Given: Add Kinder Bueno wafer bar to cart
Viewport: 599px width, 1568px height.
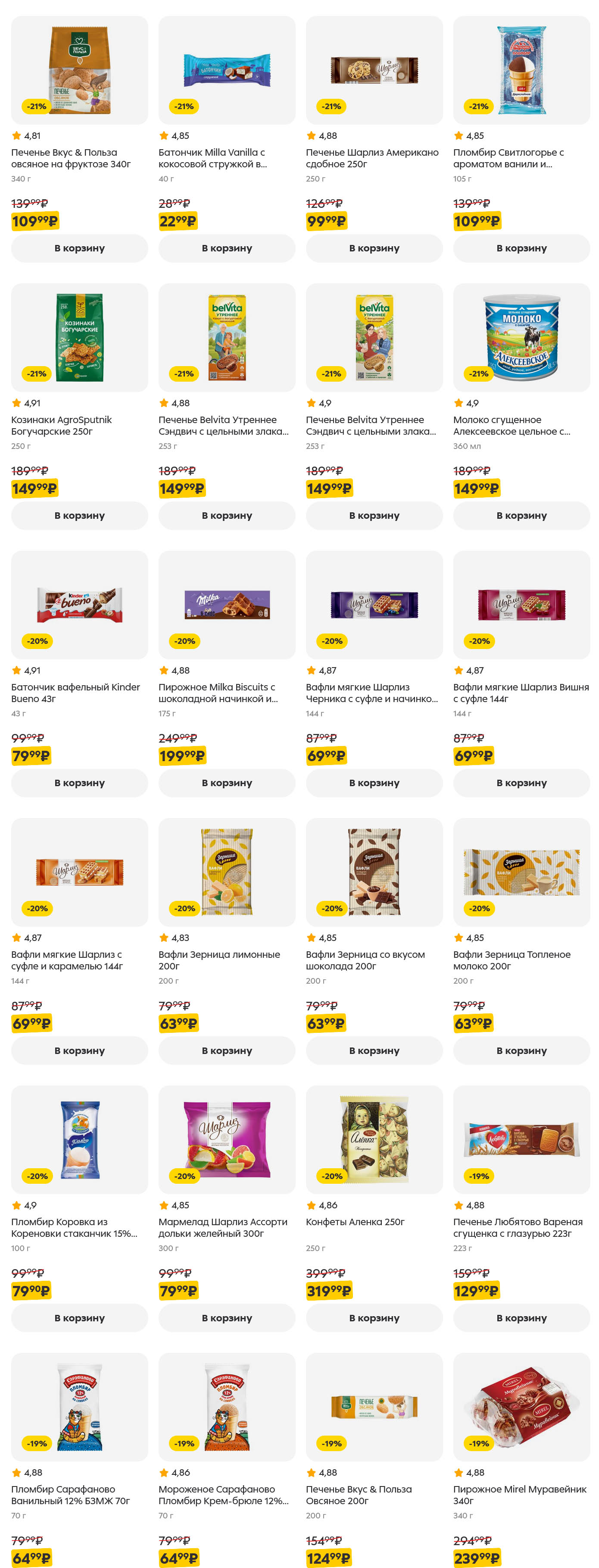Looking at the screenshot, I should (x=79, y=783).
